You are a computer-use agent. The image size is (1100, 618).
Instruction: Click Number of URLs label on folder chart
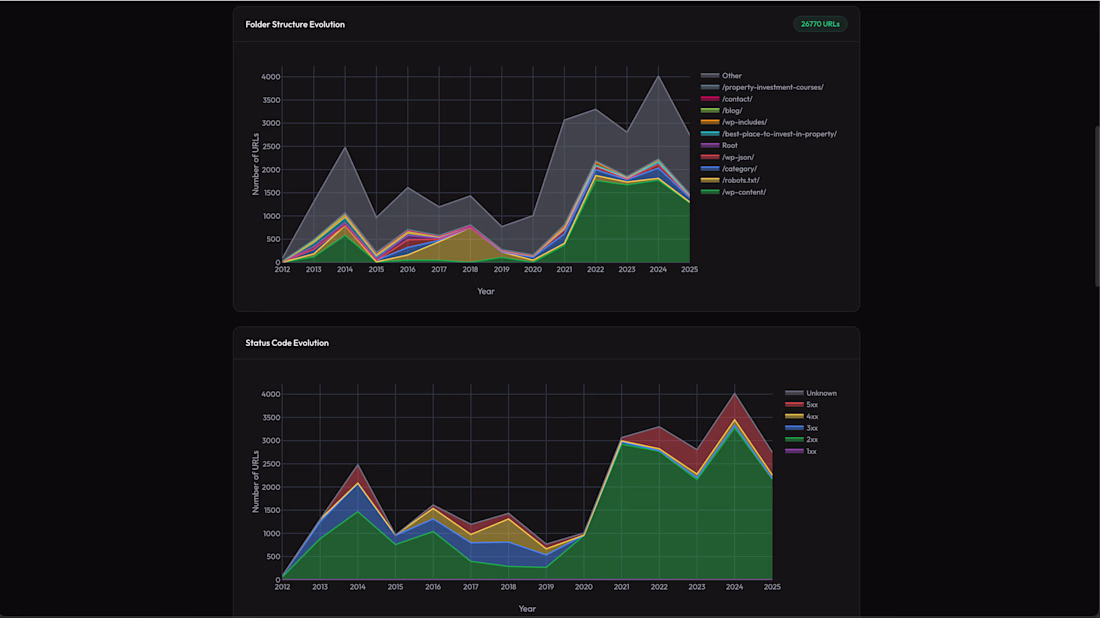(255, 164)
